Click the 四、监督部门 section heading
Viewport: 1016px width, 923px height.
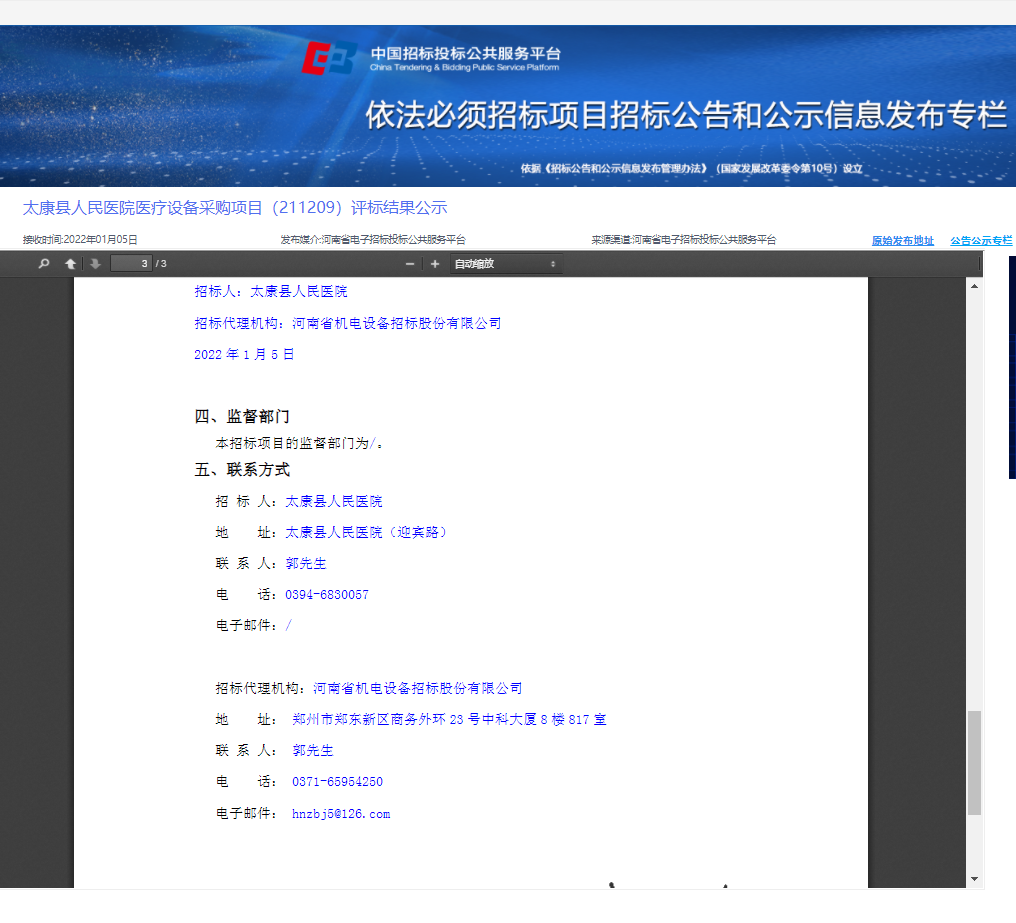(x=242, y=416)
